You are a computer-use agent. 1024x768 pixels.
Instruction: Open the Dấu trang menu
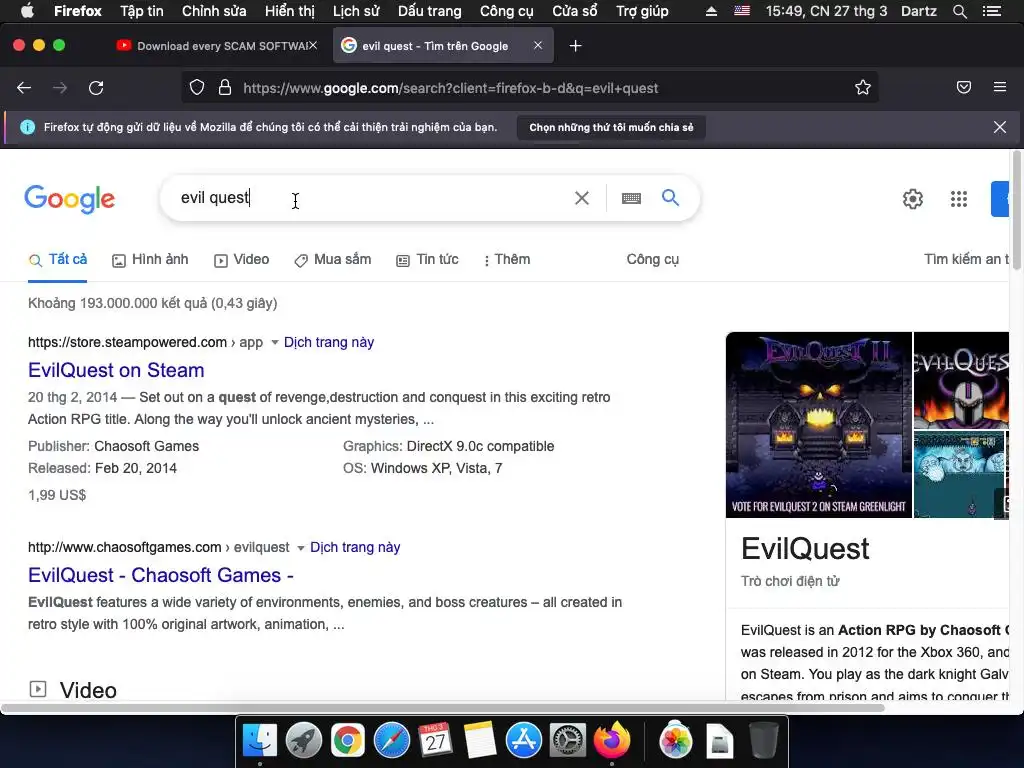coord(430,11)
